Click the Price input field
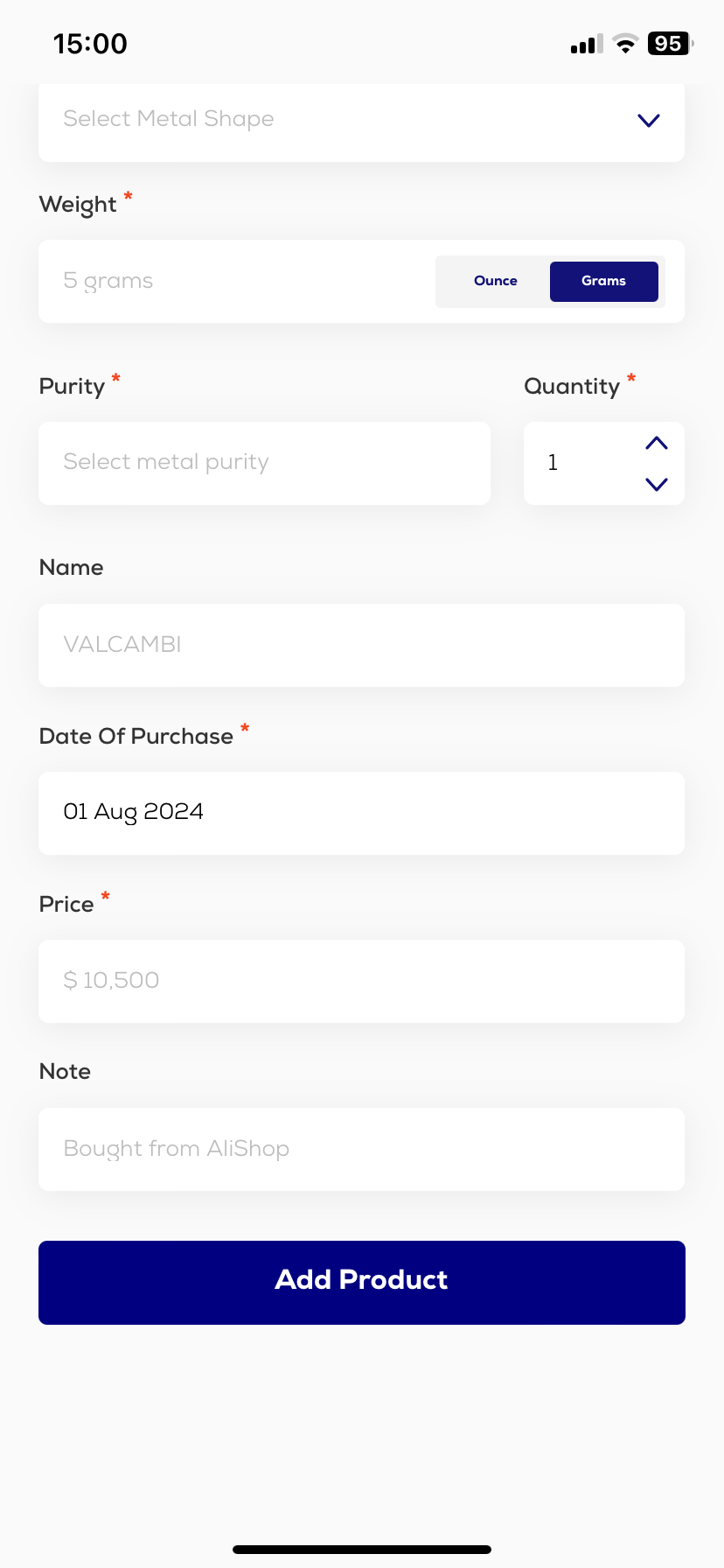This screenshot has width=724, height=1568. point(361,981)
